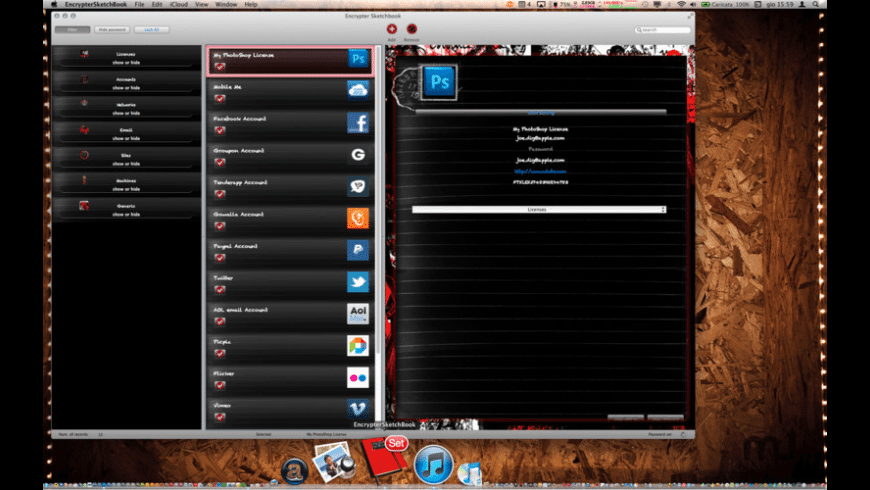
Task: Select the Email category icon in sidebar
Action: pyautogui.click(x=84, y=129)
